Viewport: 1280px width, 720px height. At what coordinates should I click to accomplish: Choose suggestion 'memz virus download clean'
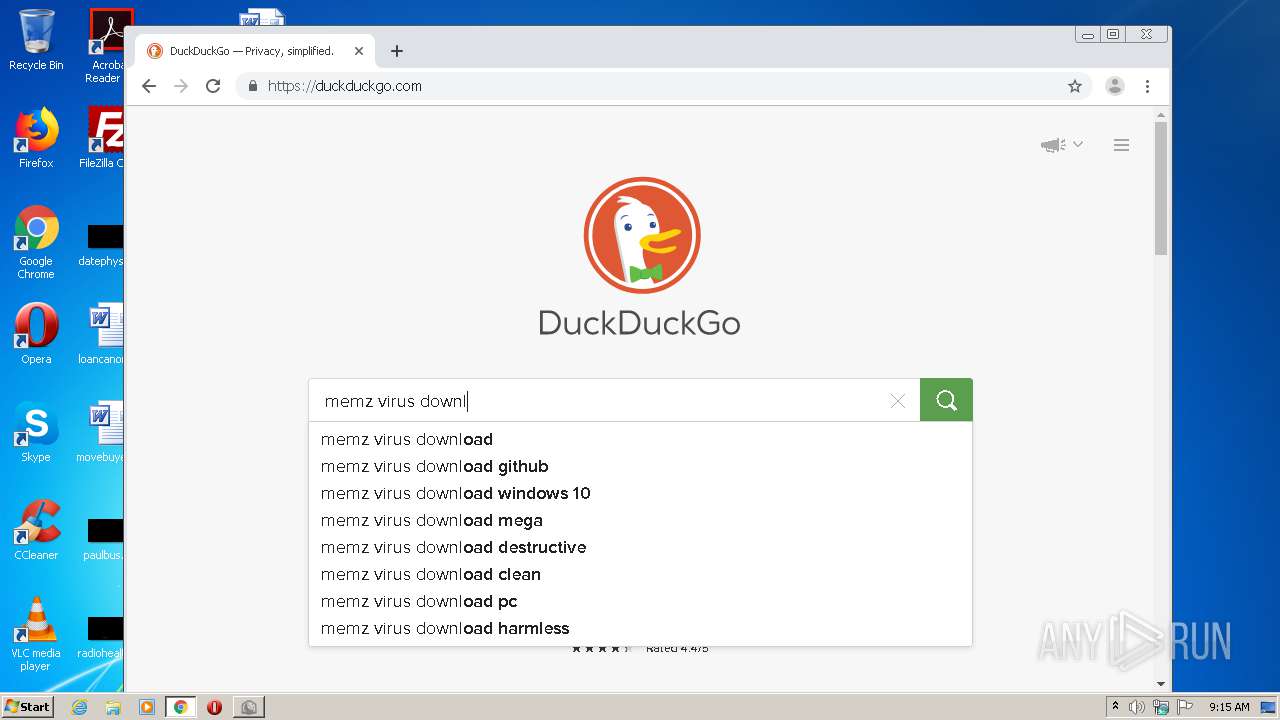pos(640,574)
